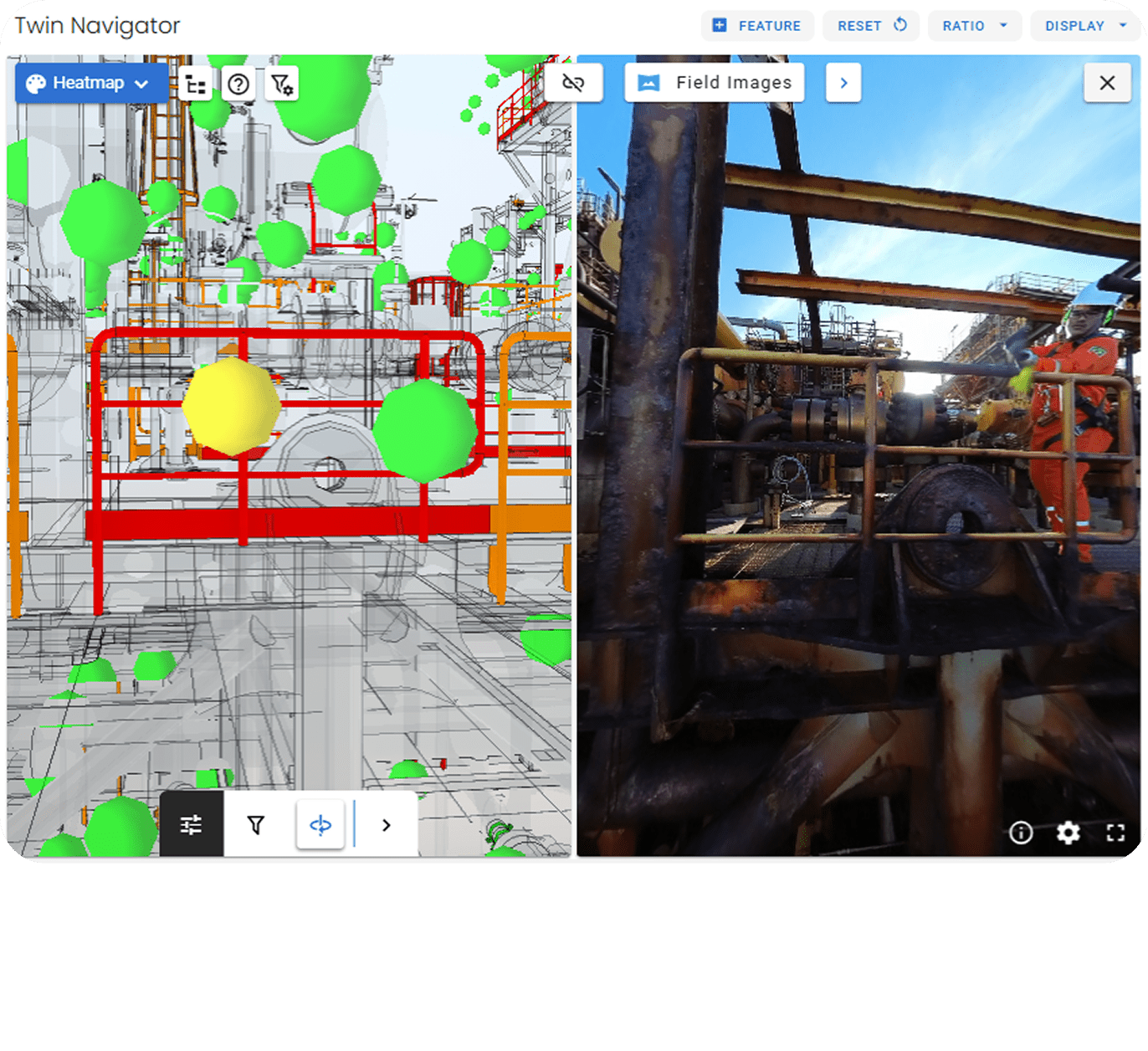The image size is (1148, 1051).
Task: Click the info icon on field image
Action: [x=1021, y=833]
